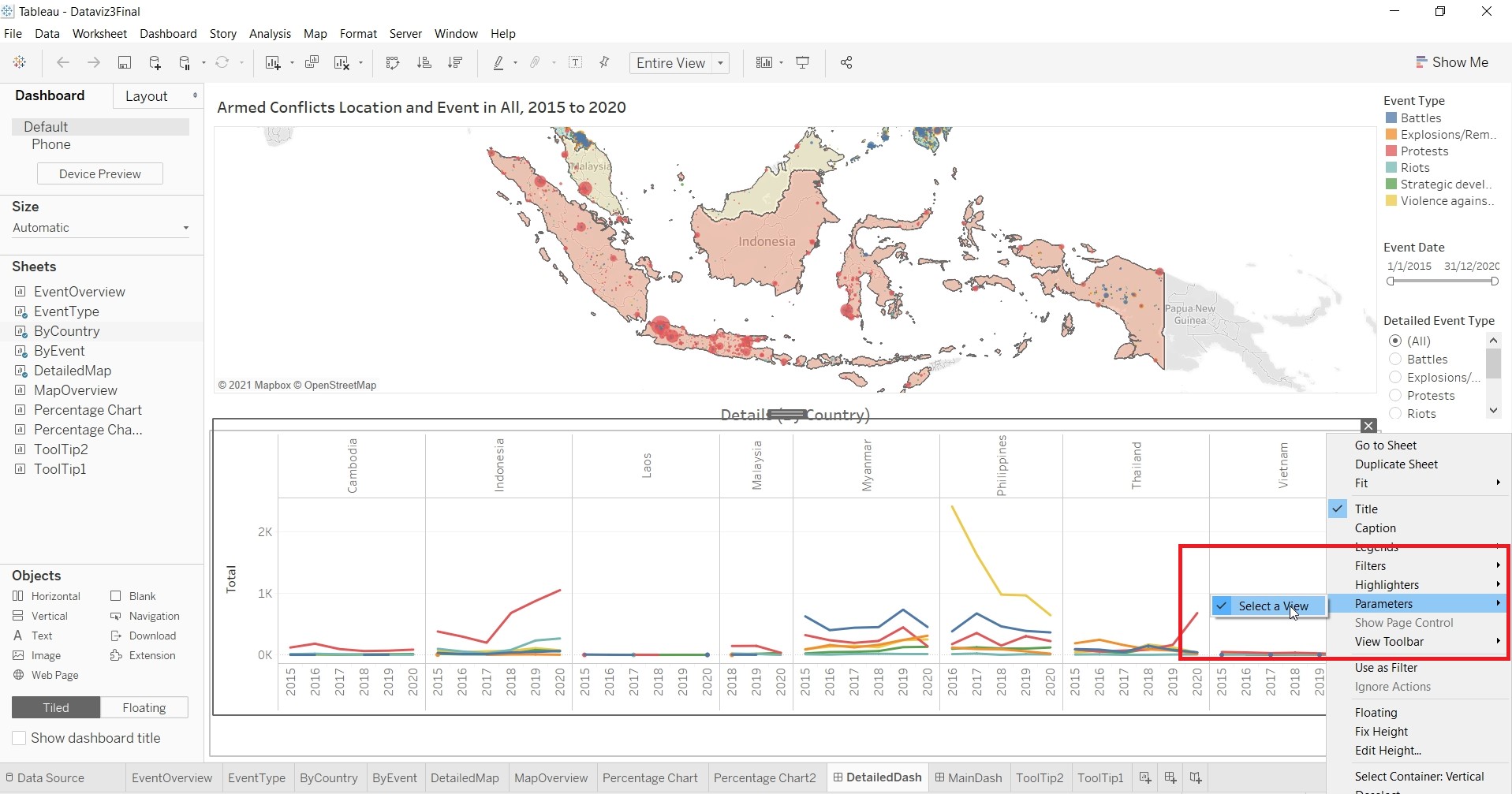This screenshot has width=1512, height=794.
Task: Click the Event Date range slider track
Action: click(x=1442, y=281)
